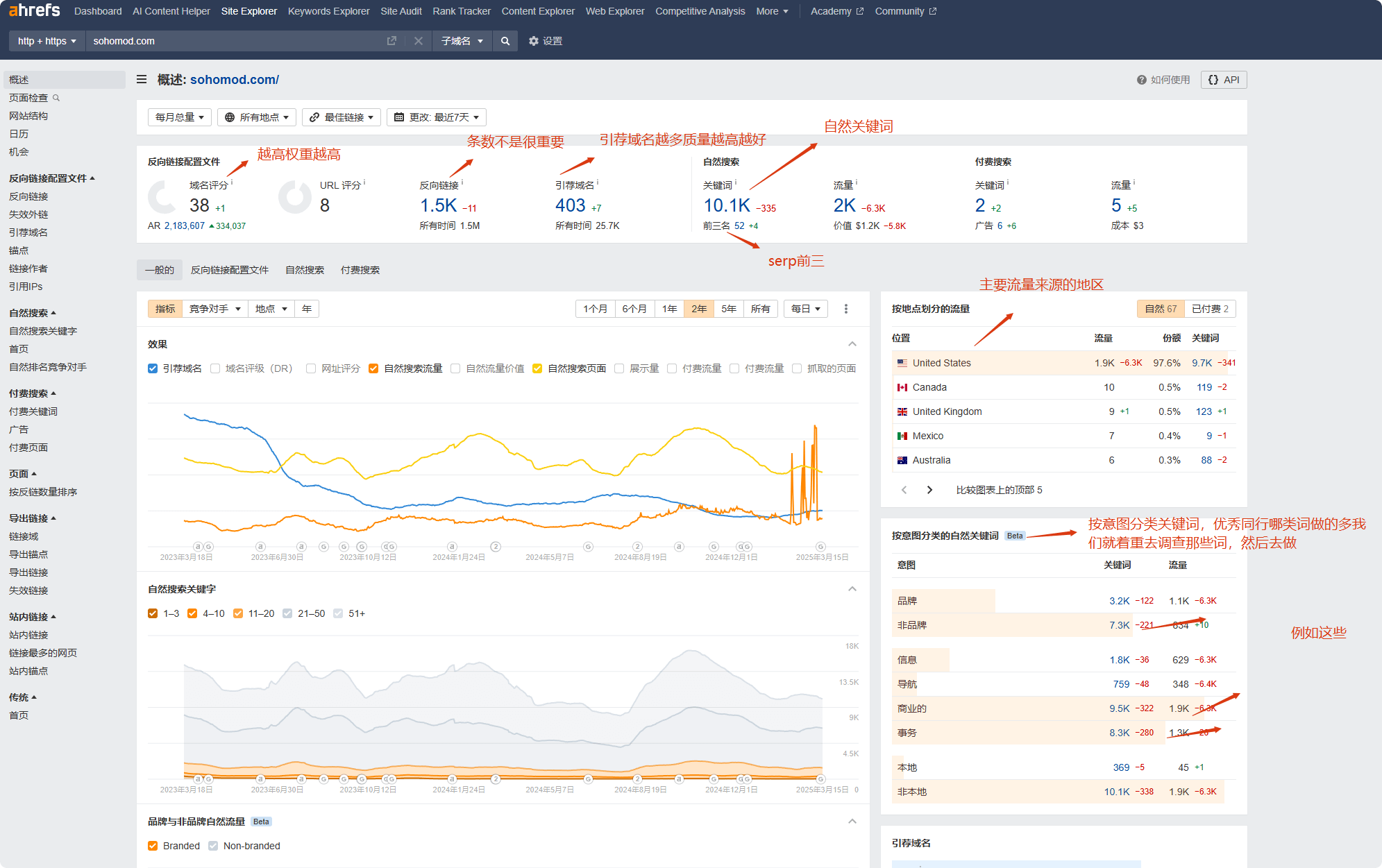Open the 设置 gear settings

[x=546, y=41]
